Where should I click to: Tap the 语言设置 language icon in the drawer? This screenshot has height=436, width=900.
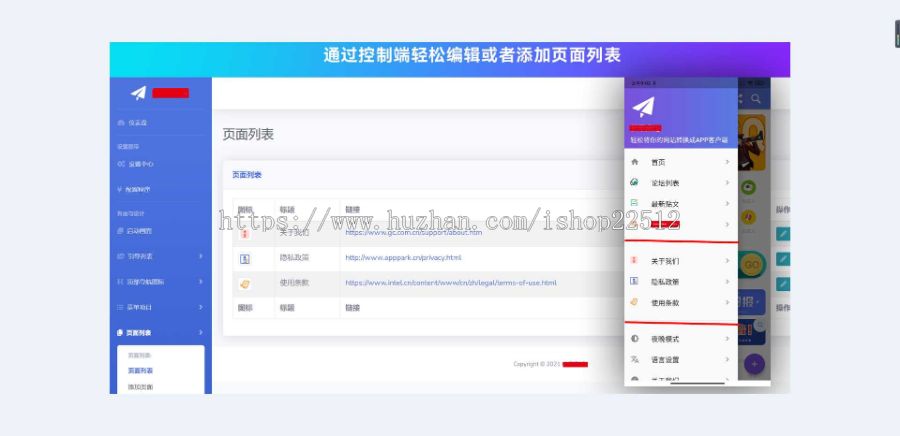coord(634,360)
